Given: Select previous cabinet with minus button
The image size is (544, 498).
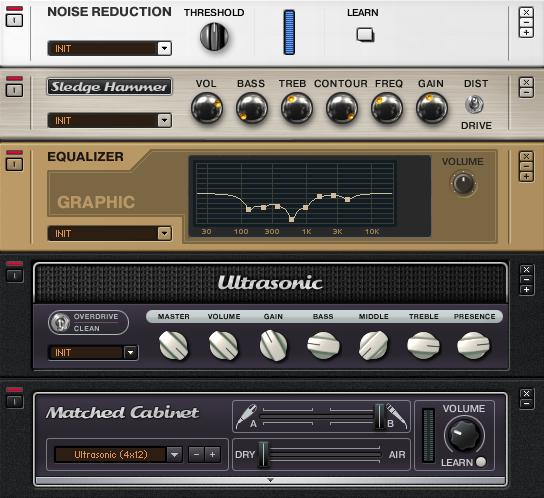Looking at the screenshot, I should [x=196, y=454].
